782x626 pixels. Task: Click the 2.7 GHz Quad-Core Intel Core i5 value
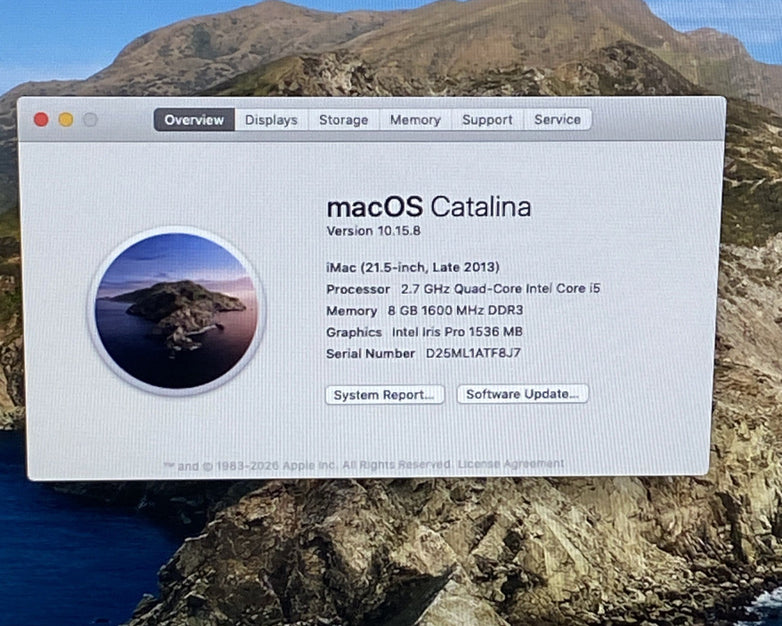pyautogui.click(x=501, y=288)
